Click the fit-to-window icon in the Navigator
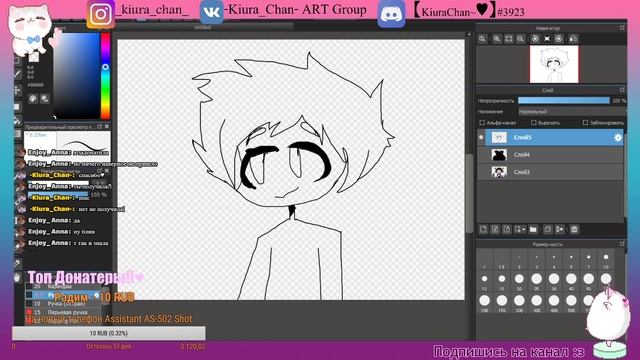 click(509, 39)
